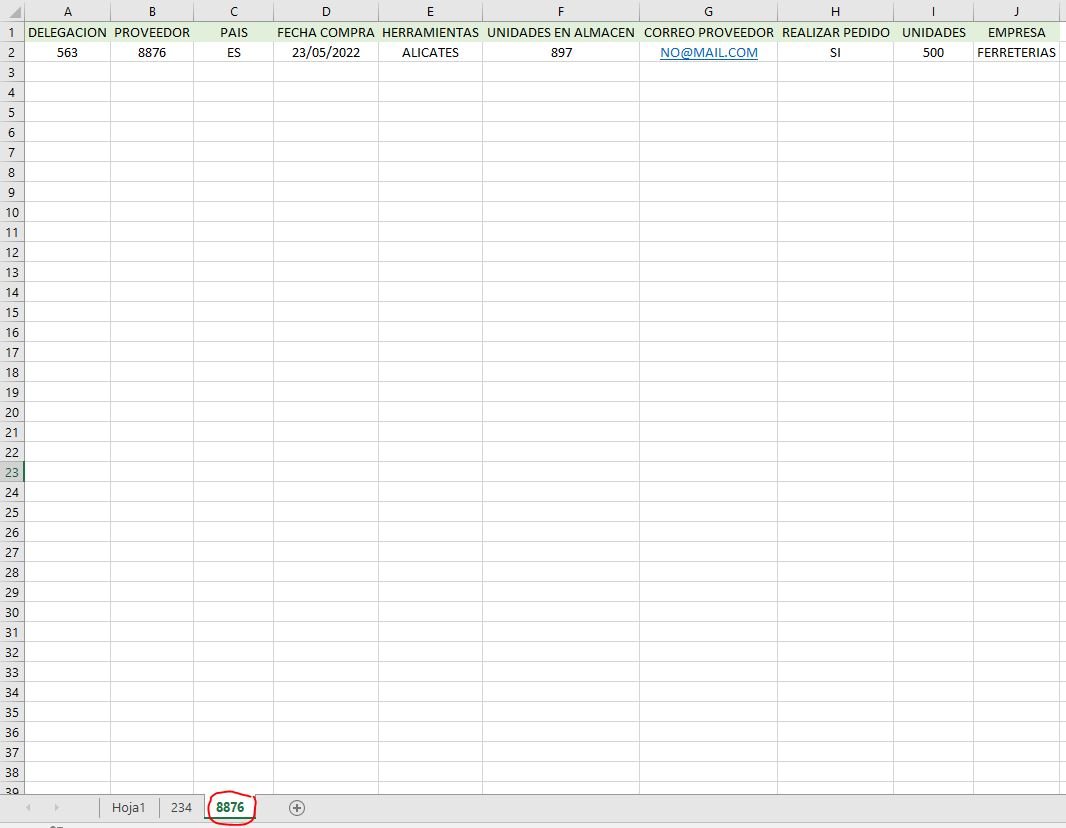This screenshot has height=828, width=1066.
Task: Select column B header
Action: point(152,12)
